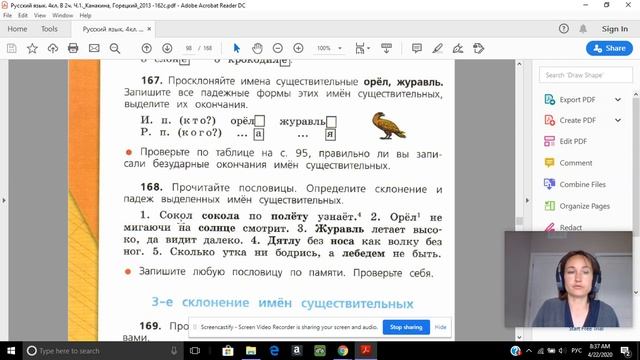Viewport: 640px width, 360px height.
Task: Click the rotate or stamp toolbar icon
Action: click(478, 48)
